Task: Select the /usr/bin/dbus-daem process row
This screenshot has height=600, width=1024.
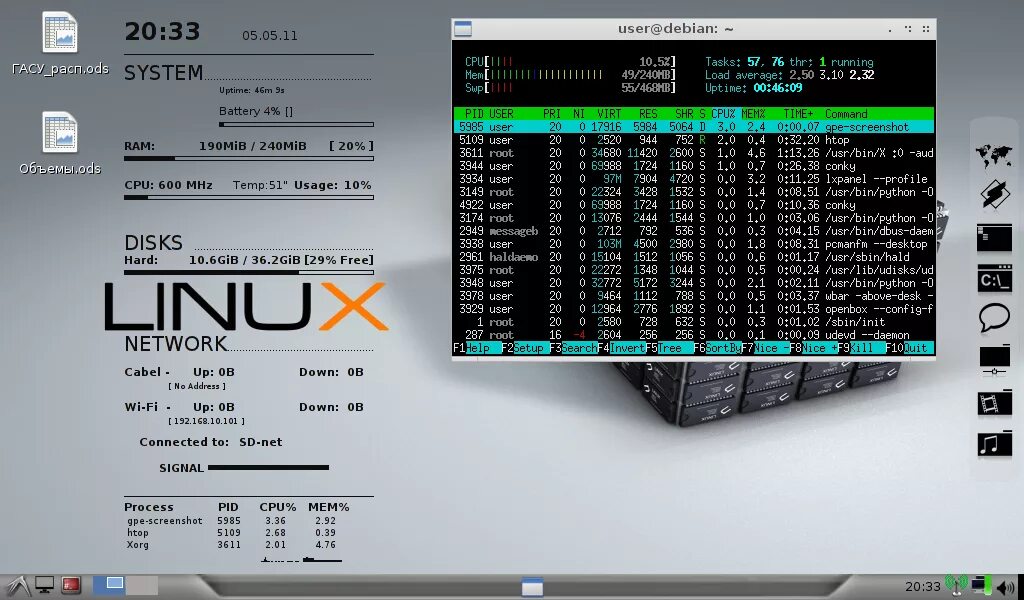Action: click(694, 230)
